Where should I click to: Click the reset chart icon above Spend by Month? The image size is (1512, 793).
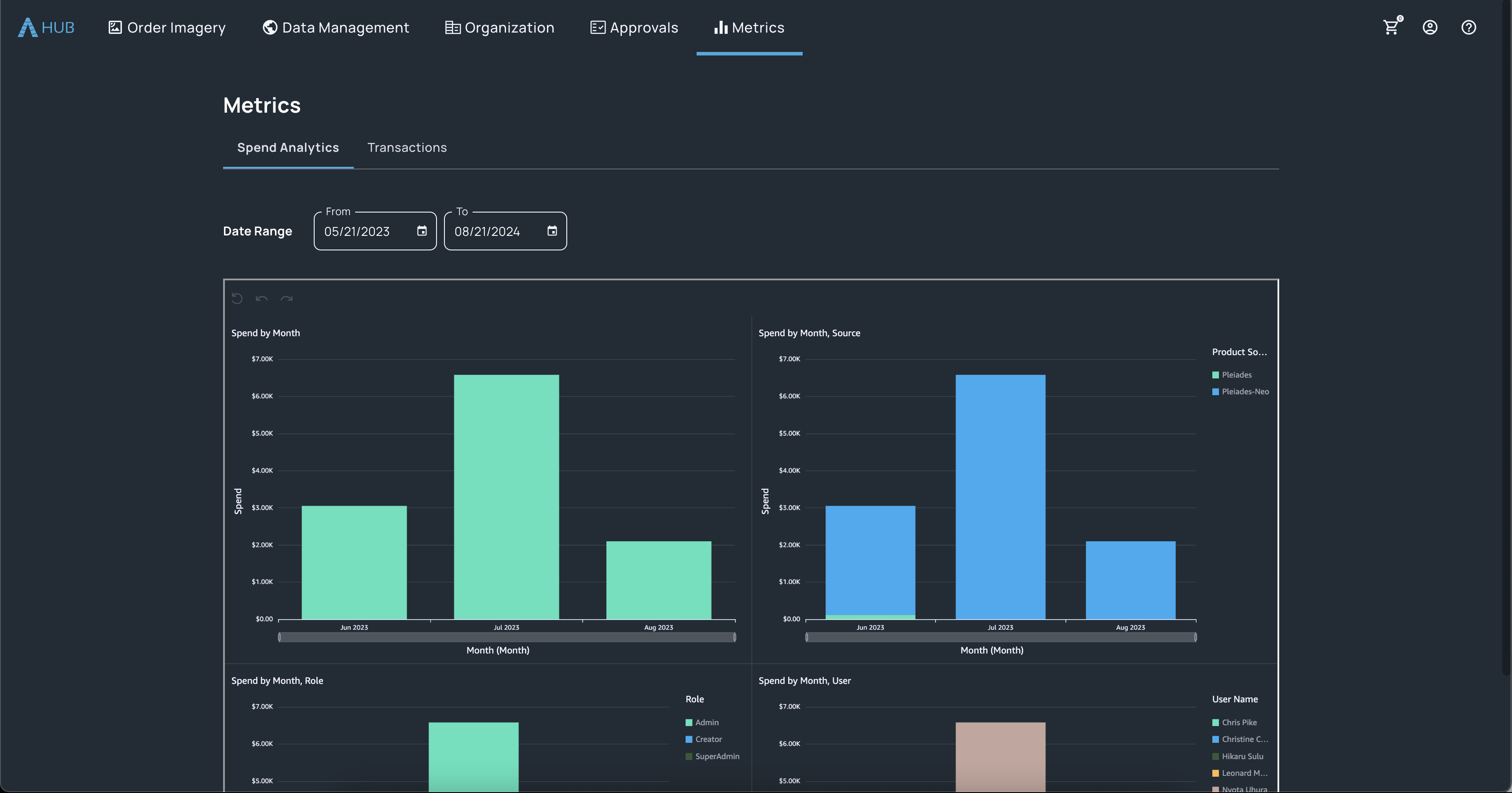(x=237, y=298)
